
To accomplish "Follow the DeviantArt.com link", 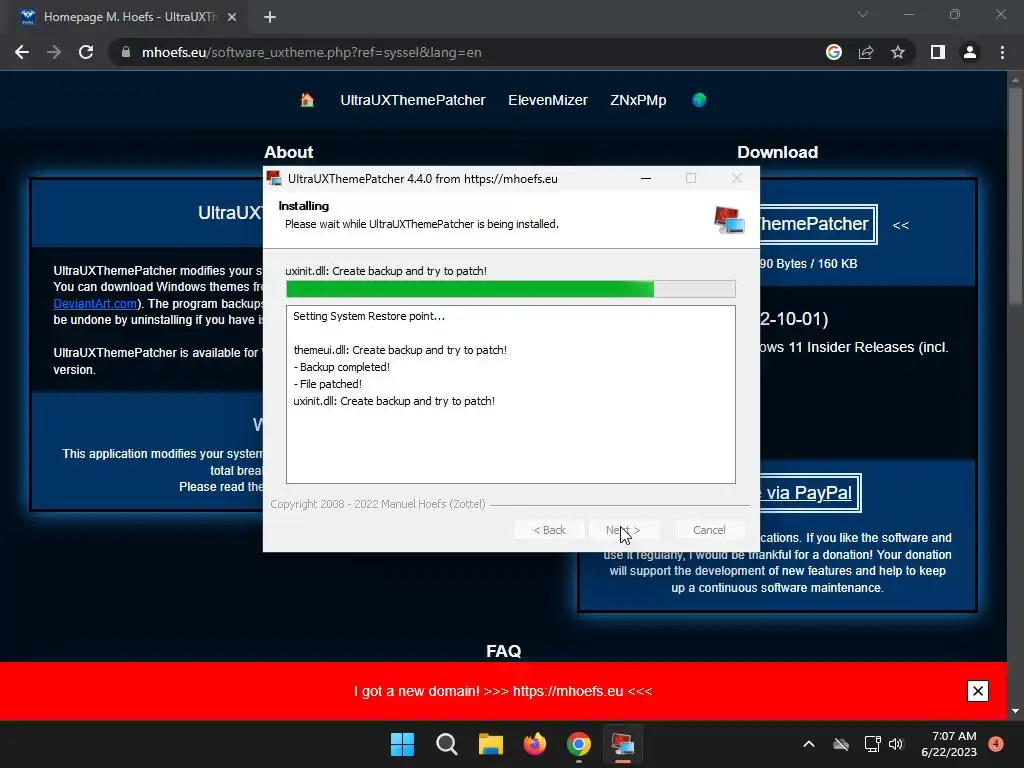I will (x=95, y=304).
